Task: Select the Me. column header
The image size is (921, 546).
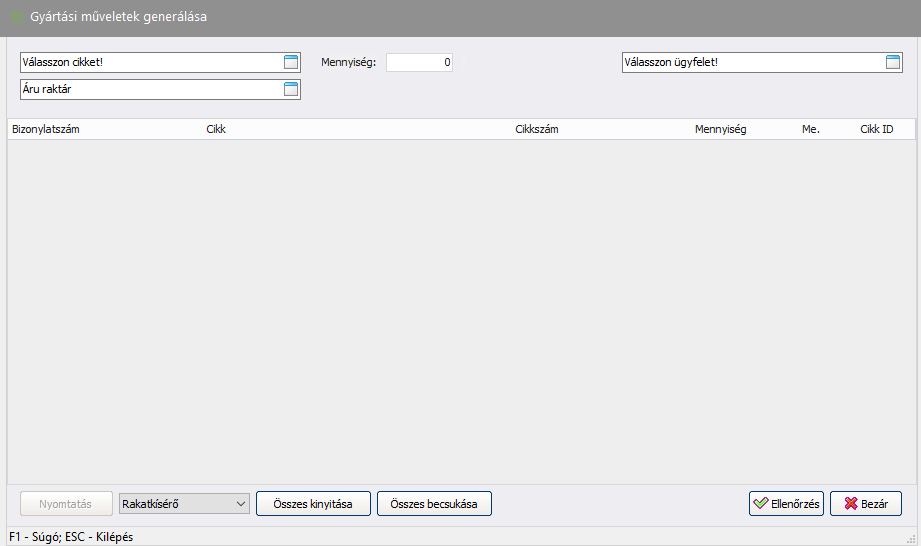Action: point(810,130)
